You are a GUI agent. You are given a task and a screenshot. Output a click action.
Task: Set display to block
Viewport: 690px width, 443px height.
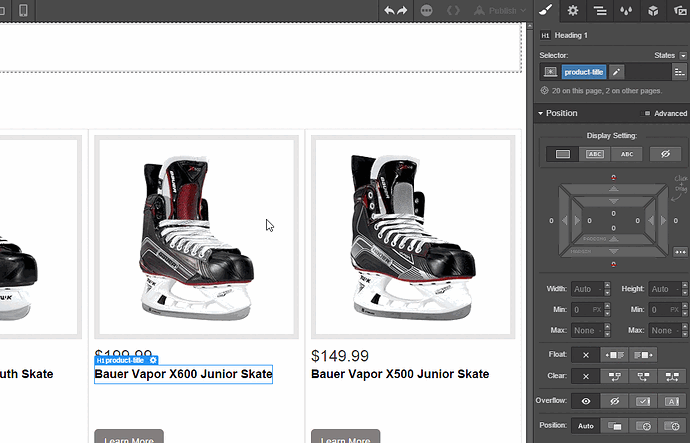(562, 154)
